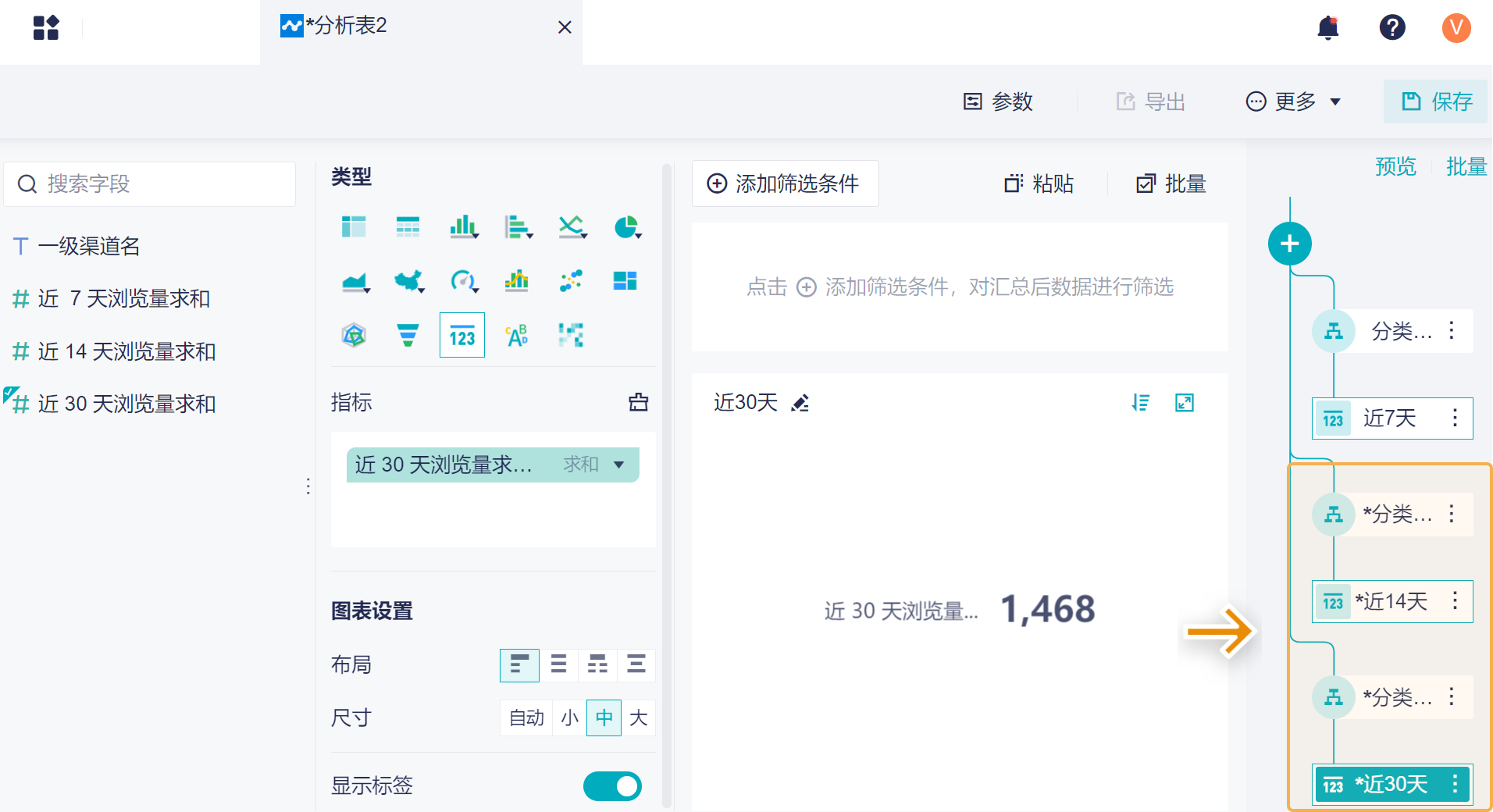Viewport: 1493px width, 812px height.
Task: Click 批量 next to 粘贴
Action: 1171,183
